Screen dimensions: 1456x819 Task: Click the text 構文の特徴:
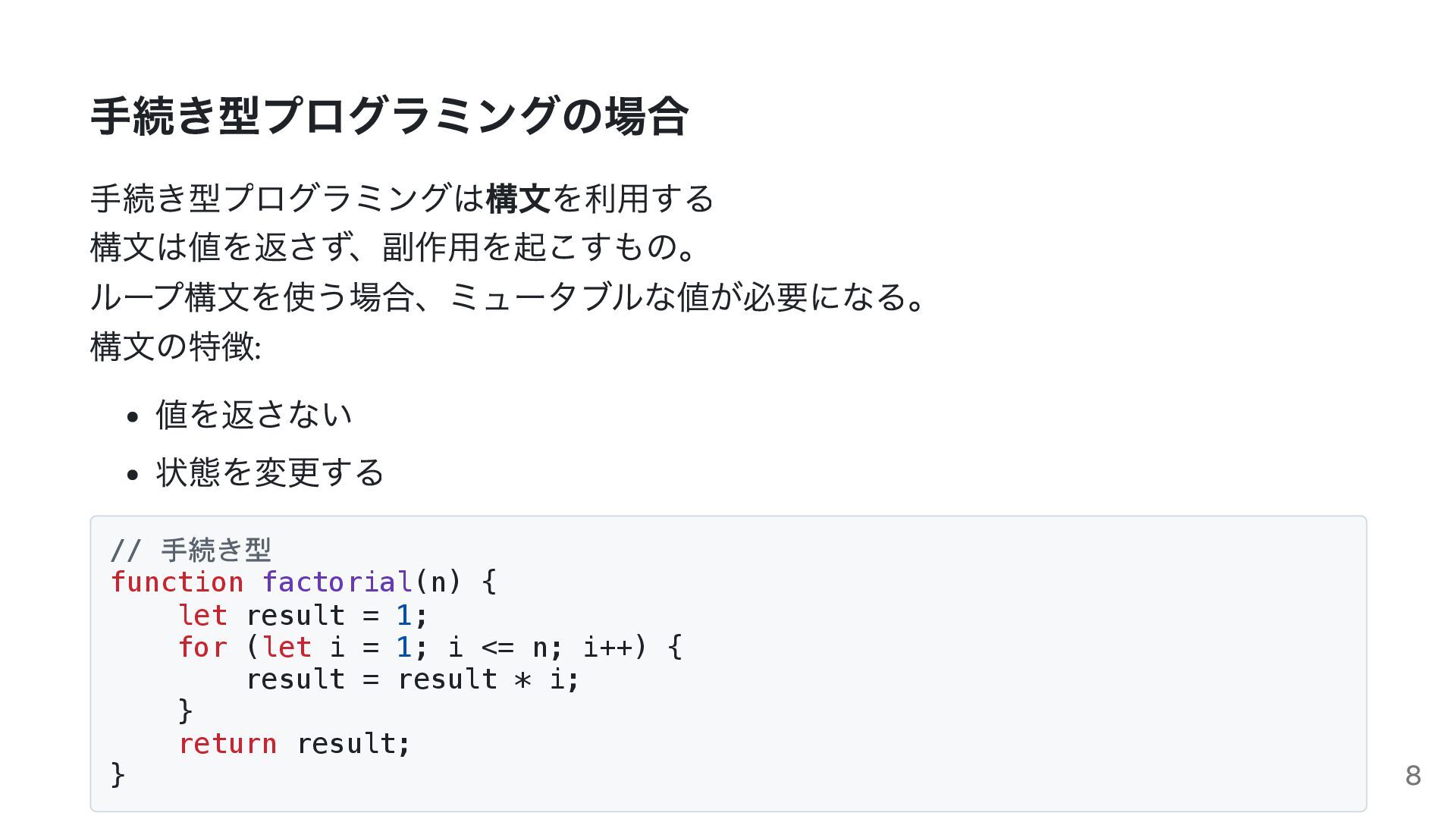click(176, 347)
